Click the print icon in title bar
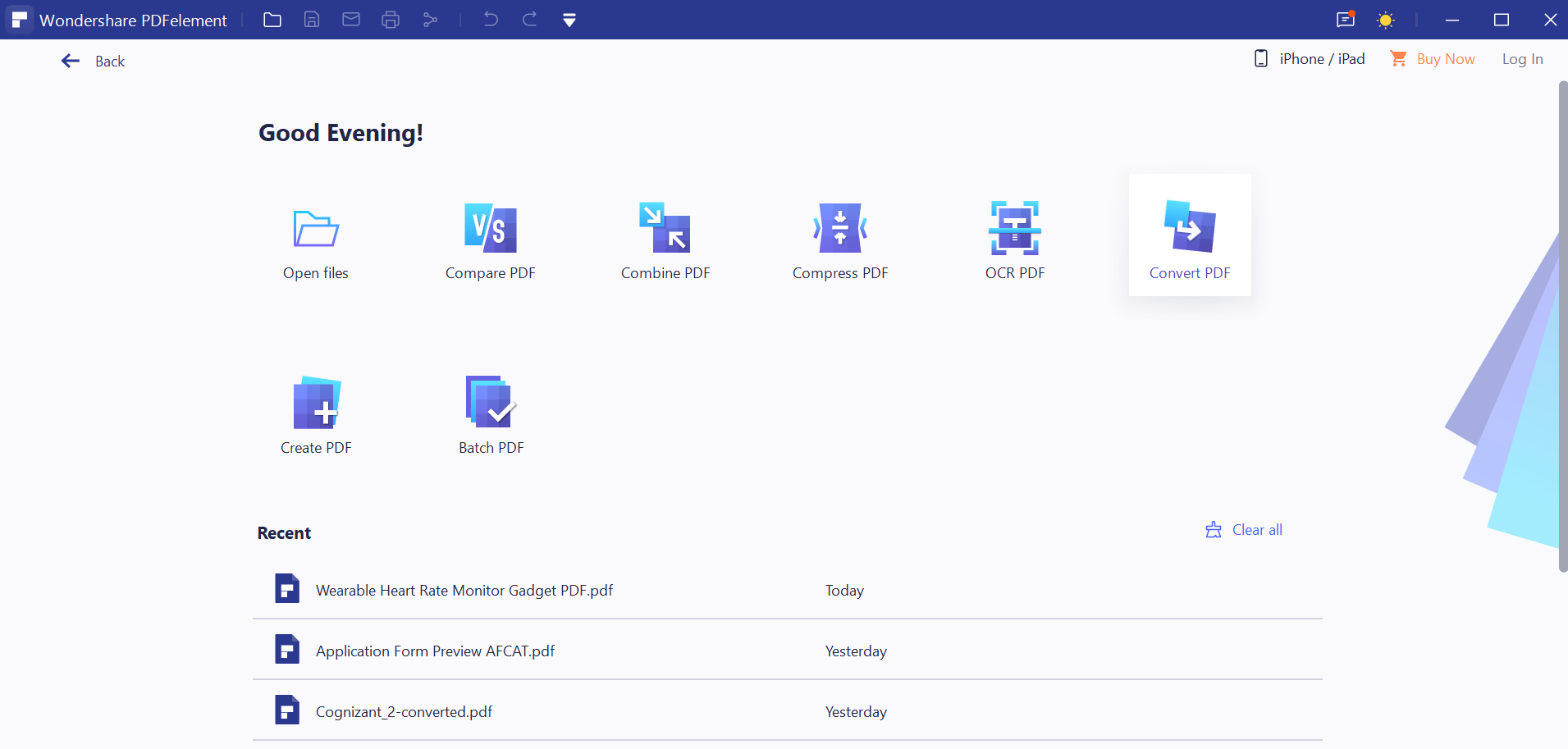Screen dimensions: 1568x749 tap(391, 20)
